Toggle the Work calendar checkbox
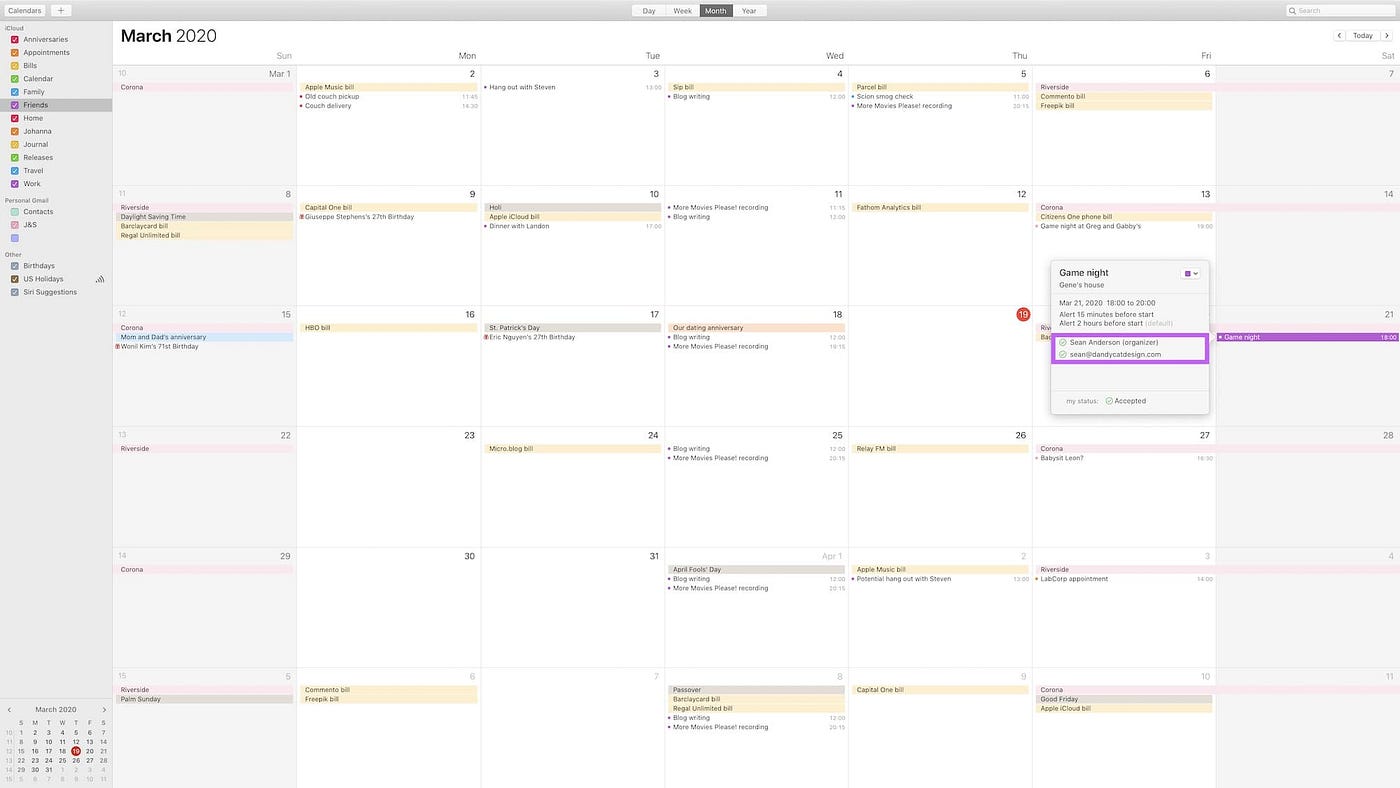 [x=15, y=184]
